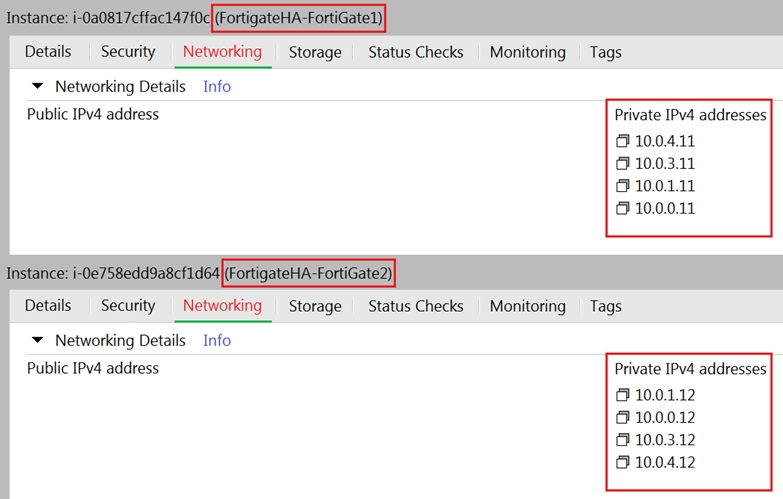Open Security tab of FortiGate2 instance
The width and height of the screenshot is (783, 499).
click(x=128, y=306)
